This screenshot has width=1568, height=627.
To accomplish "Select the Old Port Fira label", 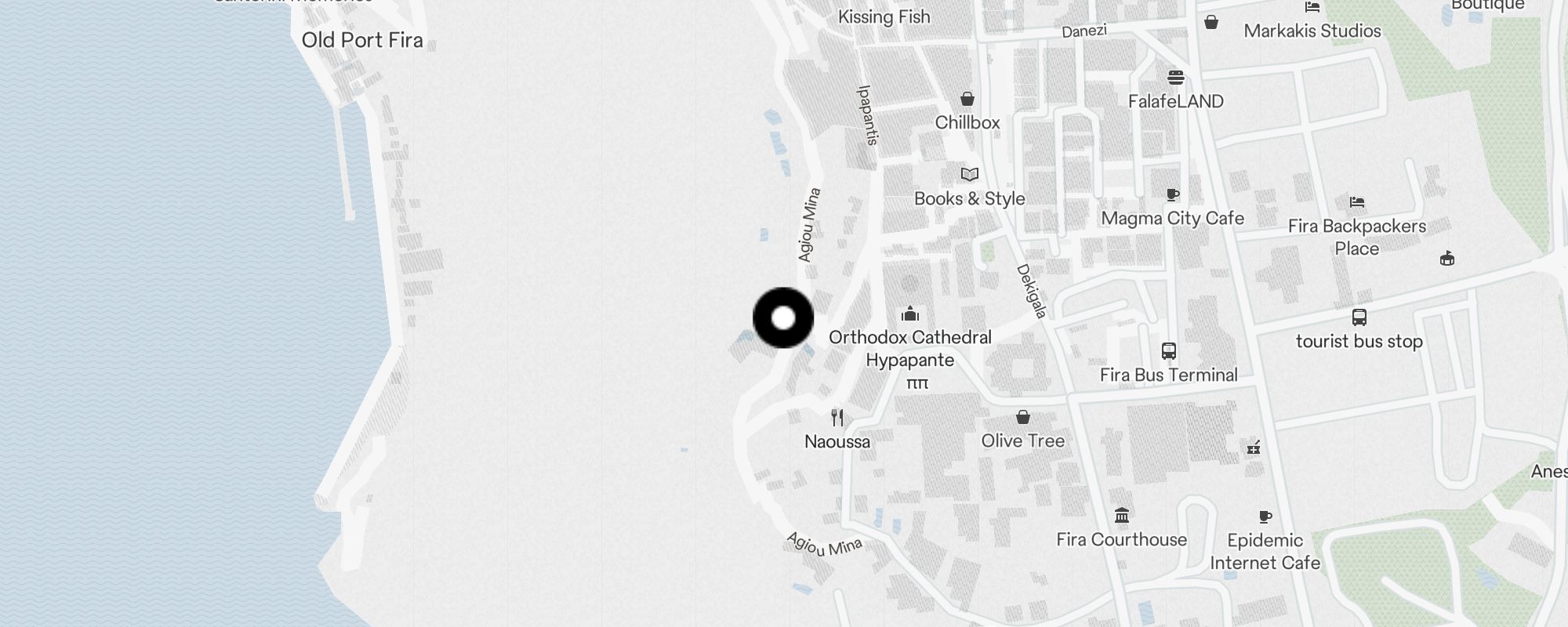I will point(362,40).
